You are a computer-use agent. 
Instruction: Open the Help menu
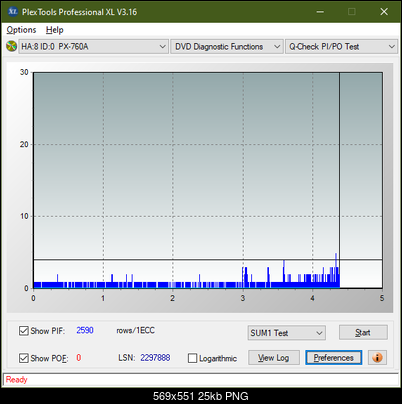(x=55, y=30)
